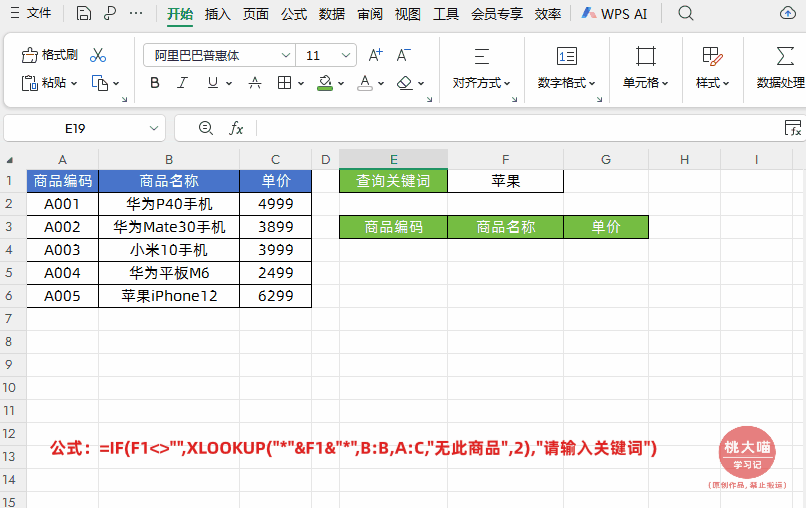Open the 效率 tab
Viewport: 806px width, 508px height.
[547, 14]
